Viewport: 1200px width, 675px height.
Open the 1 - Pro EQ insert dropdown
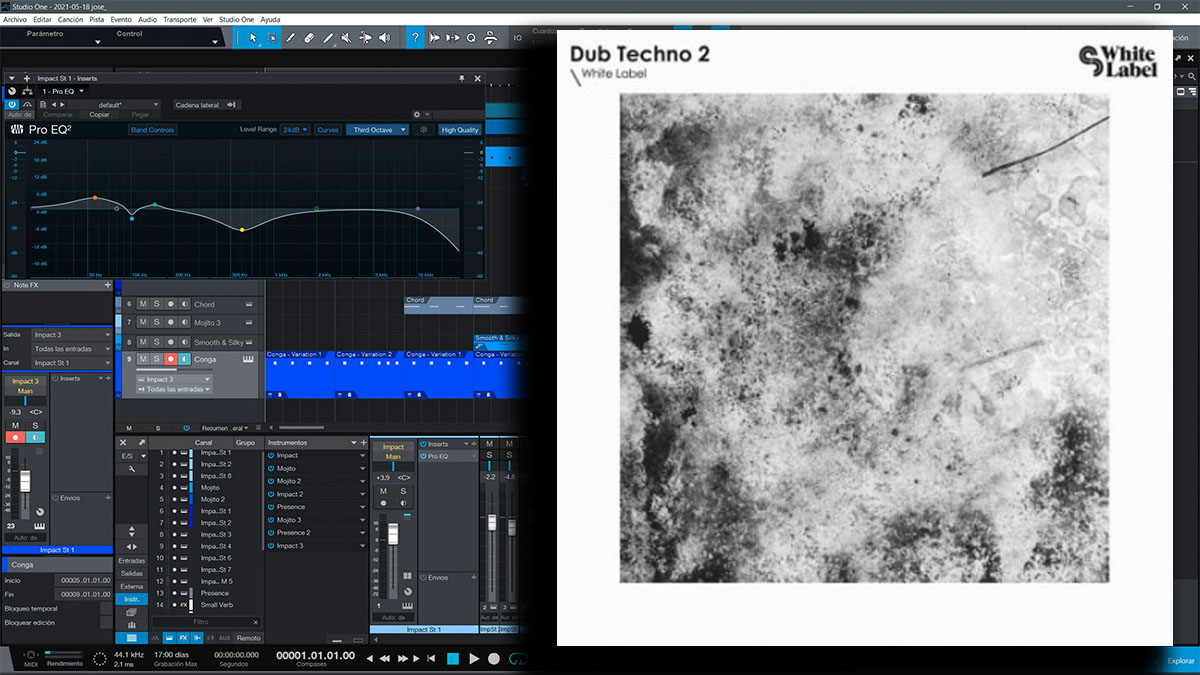coord(63,91)
